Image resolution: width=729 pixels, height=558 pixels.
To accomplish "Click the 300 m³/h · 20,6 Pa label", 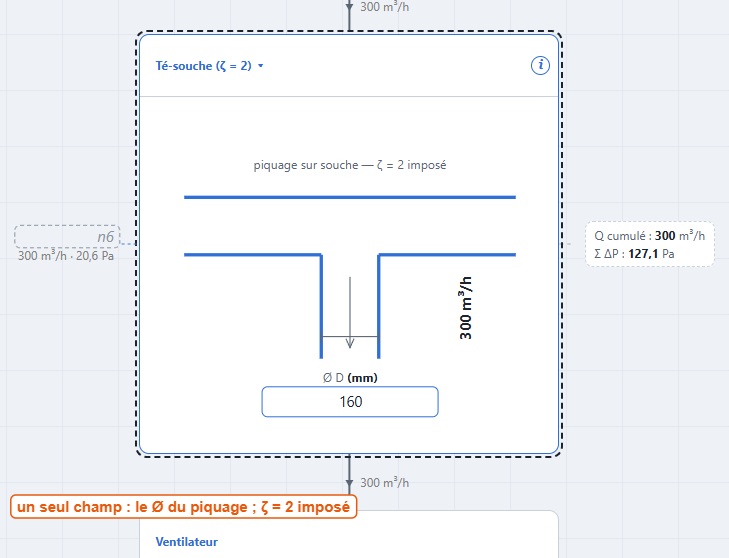I will point(66,256).
